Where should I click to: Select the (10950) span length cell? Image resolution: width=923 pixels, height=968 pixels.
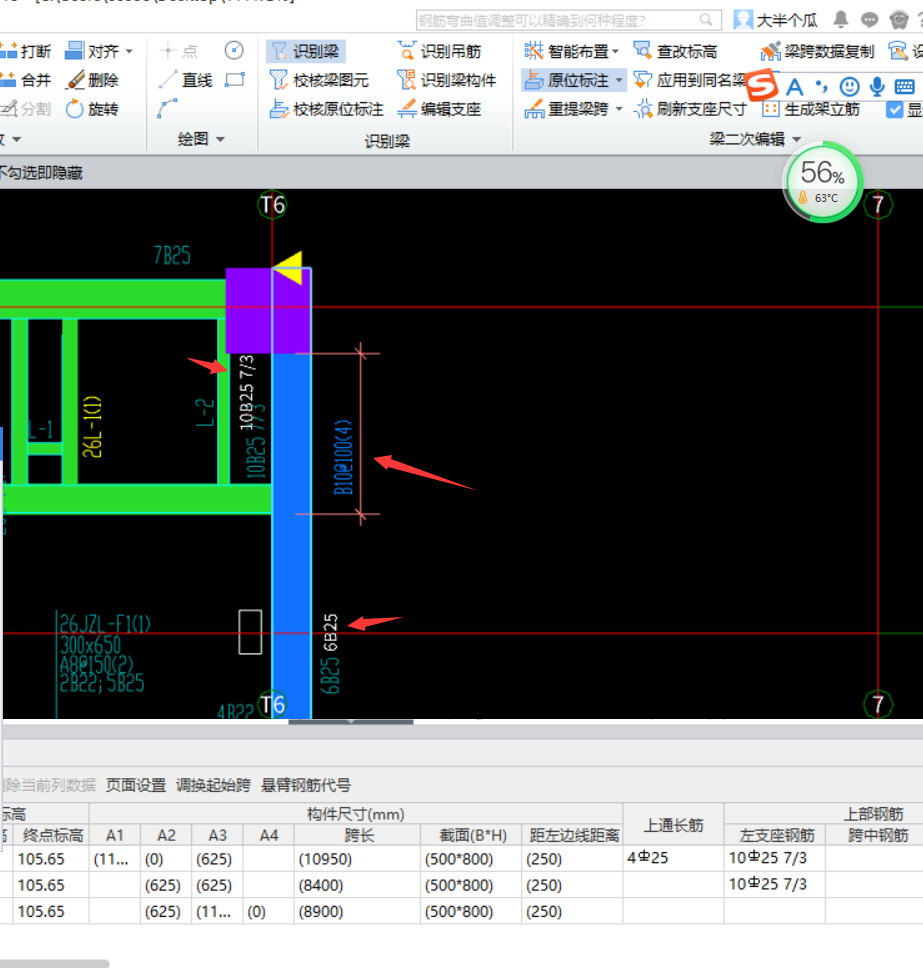(x=357, y=859)
